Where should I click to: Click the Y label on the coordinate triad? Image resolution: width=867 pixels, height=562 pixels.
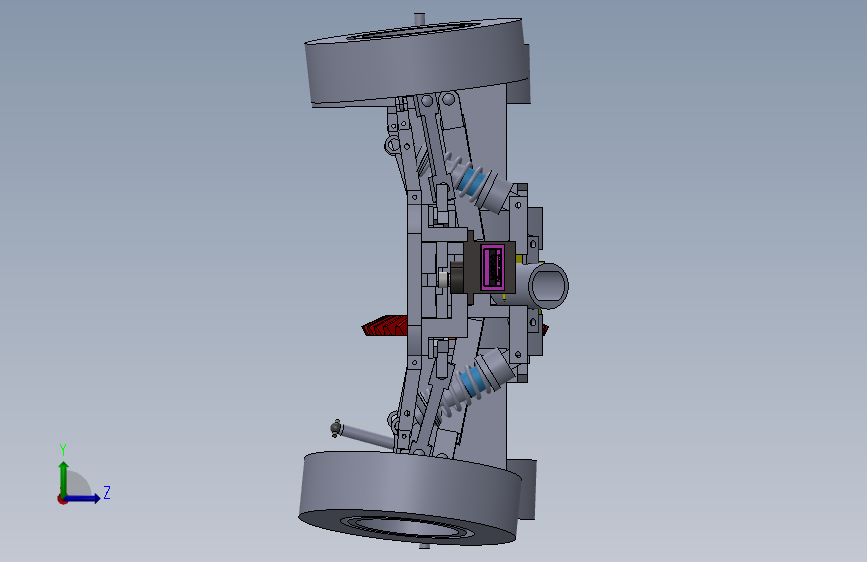[63, 449]
